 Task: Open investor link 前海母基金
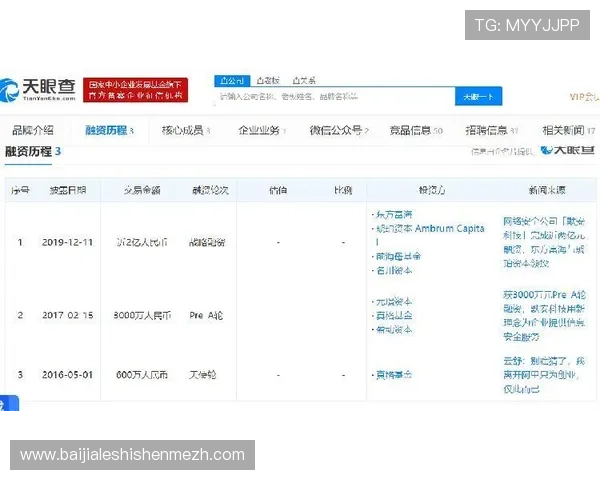click(398, 256)
